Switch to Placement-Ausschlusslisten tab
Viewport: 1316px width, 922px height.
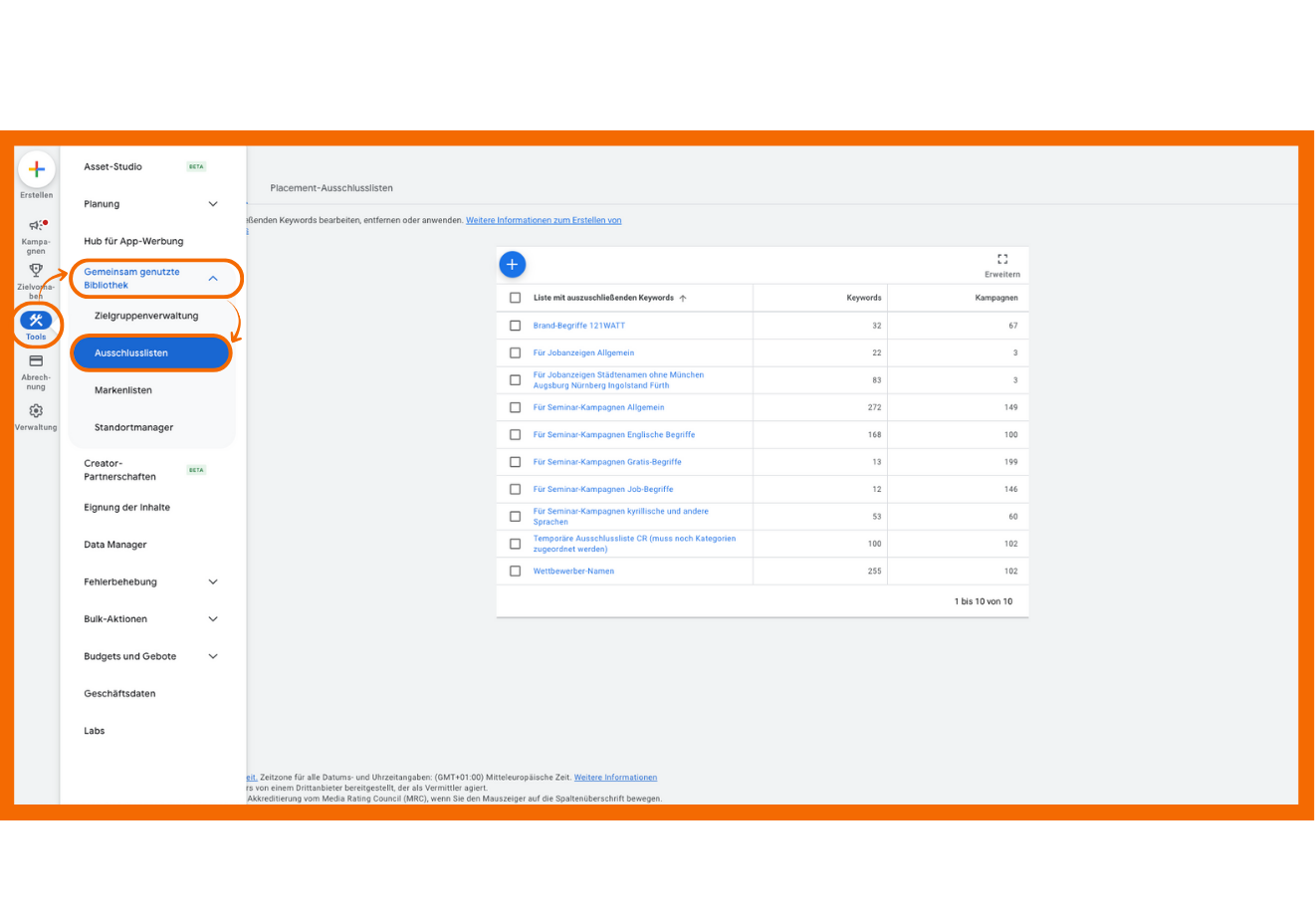click(331, 188)
